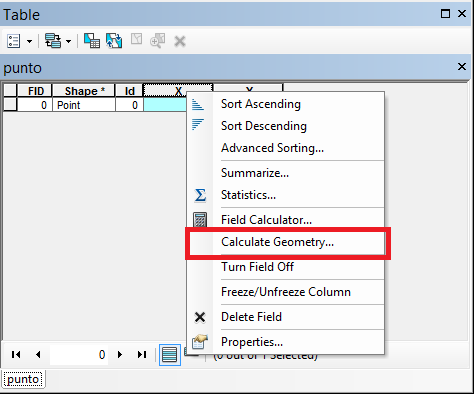Viewport: 474px width, 394px height.
Task: Click the current record number field
Action: pos(79,355)
